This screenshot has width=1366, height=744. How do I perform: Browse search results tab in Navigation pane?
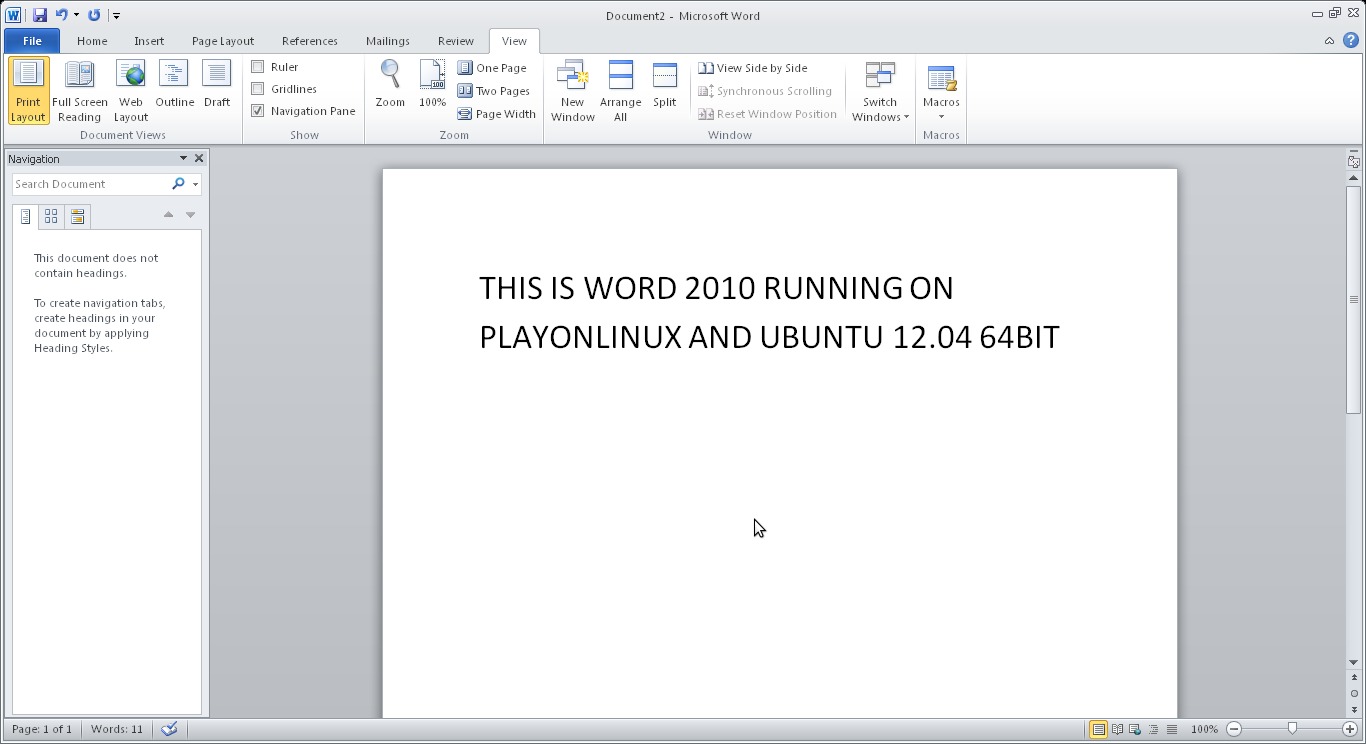77,215
